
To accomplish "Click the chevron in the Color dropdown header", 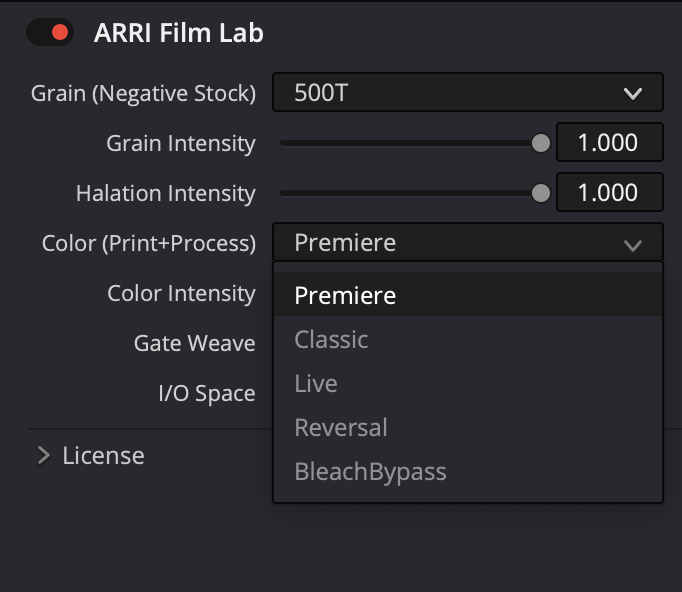I will (x=632, y=244).
